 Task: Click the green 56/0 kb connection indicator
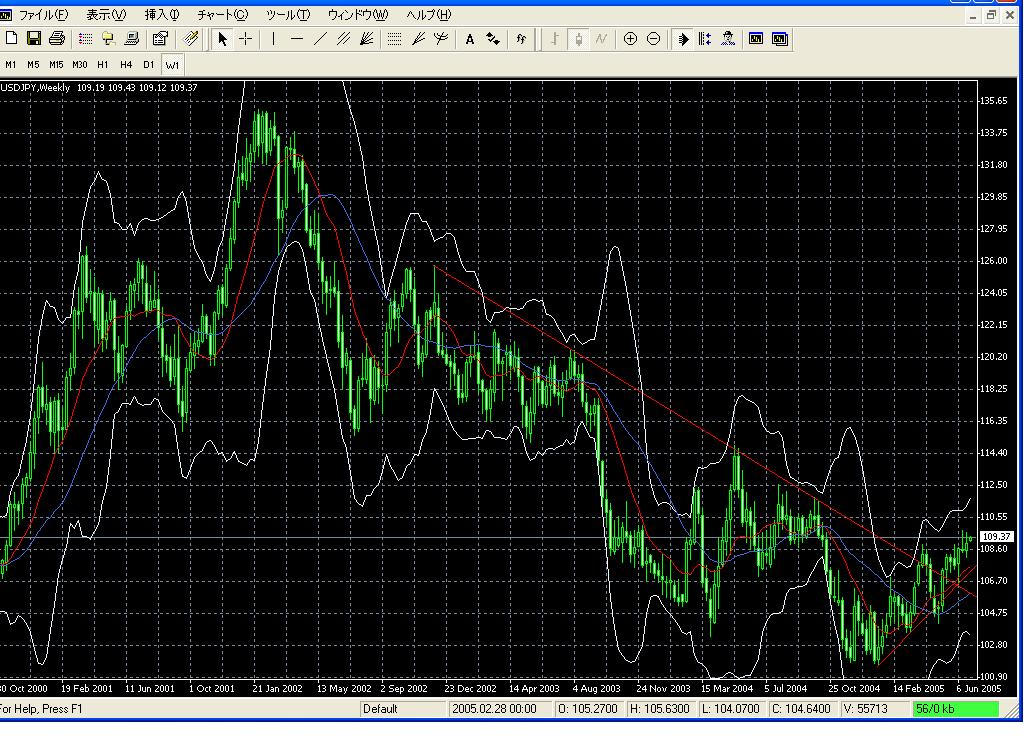pyautogui.click(x=956, y=709)
